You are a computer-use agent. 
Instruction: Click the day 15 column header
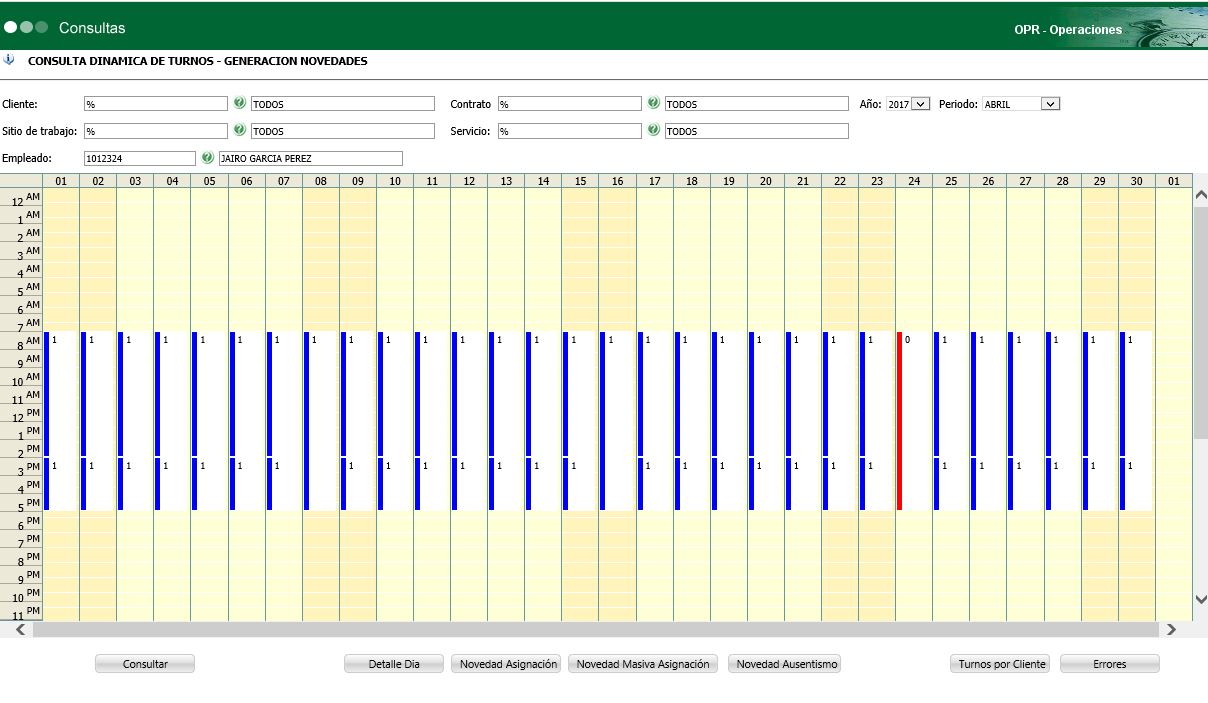click(x=580, y=181)
